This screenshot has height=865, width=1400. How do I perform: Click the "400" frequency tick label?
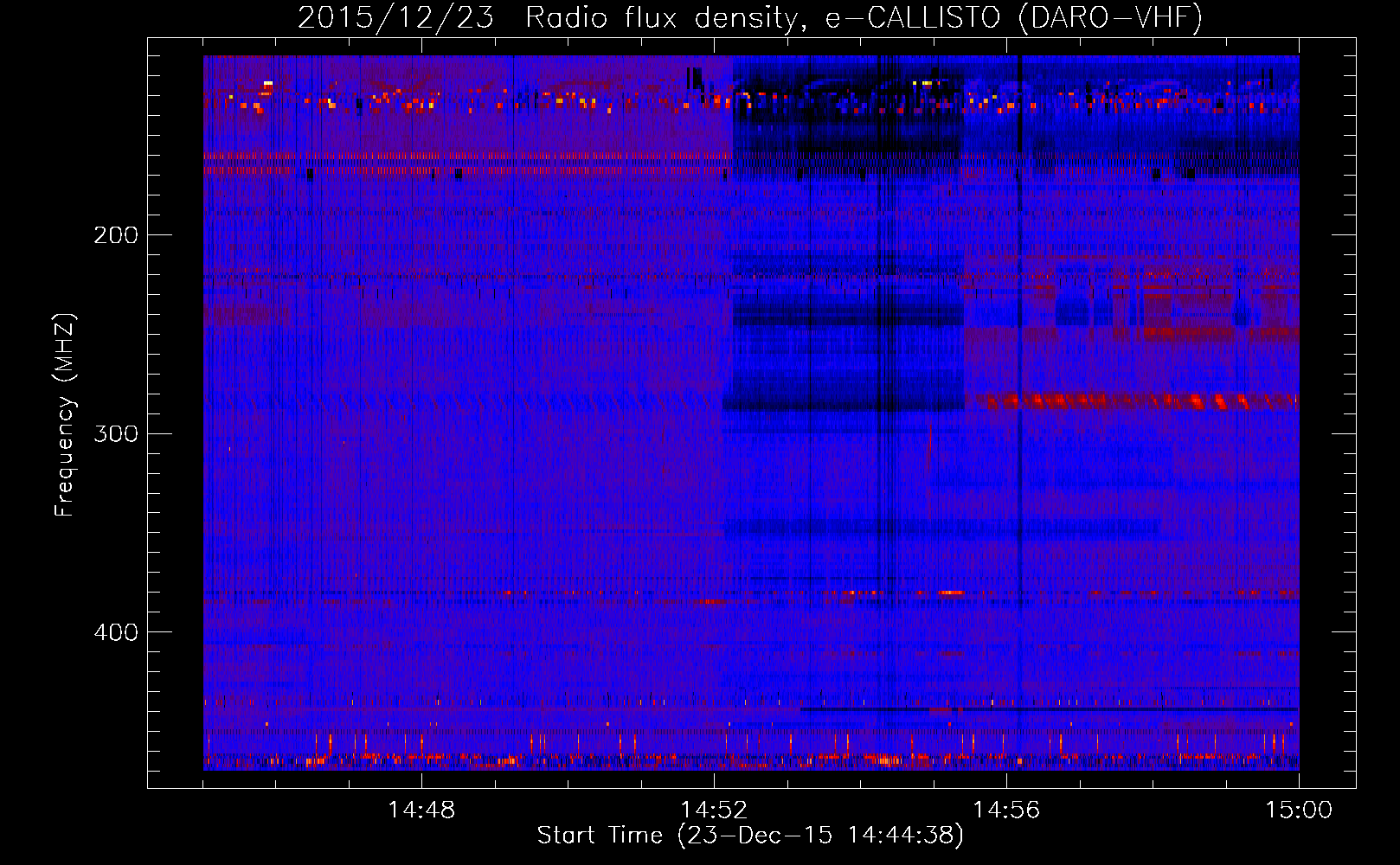(116, 632)
